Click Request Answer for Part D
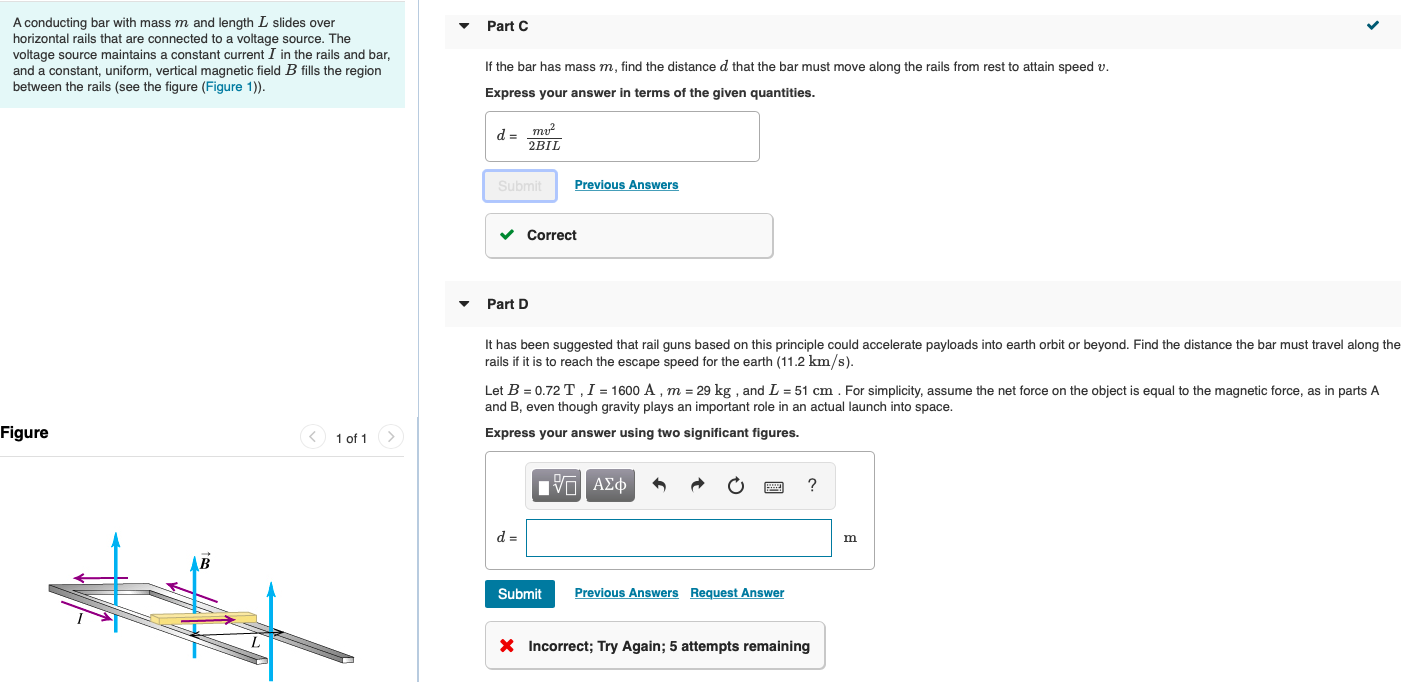The width and height of the screenshot is (1417, 682). coord(737,592)
